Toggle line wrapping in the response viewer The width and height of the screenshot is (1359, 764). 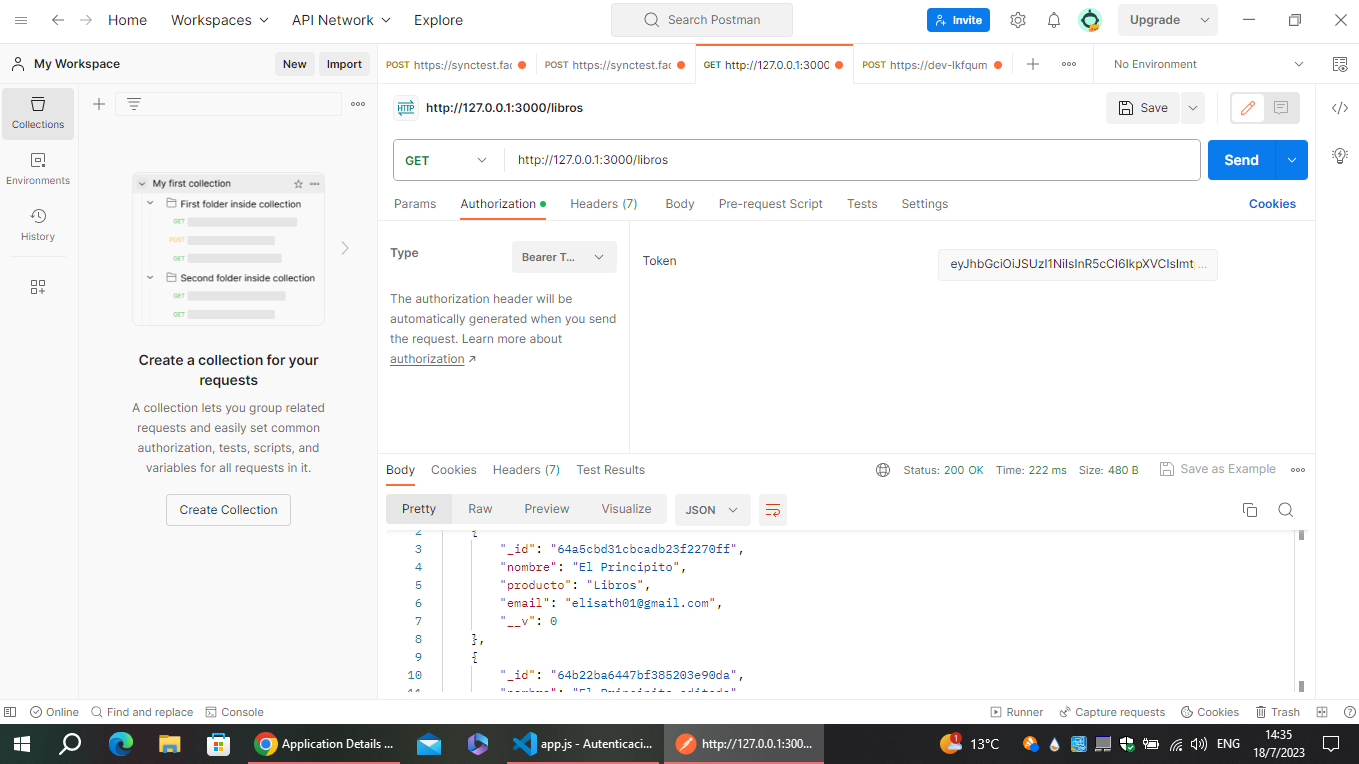tap(772, 509)
